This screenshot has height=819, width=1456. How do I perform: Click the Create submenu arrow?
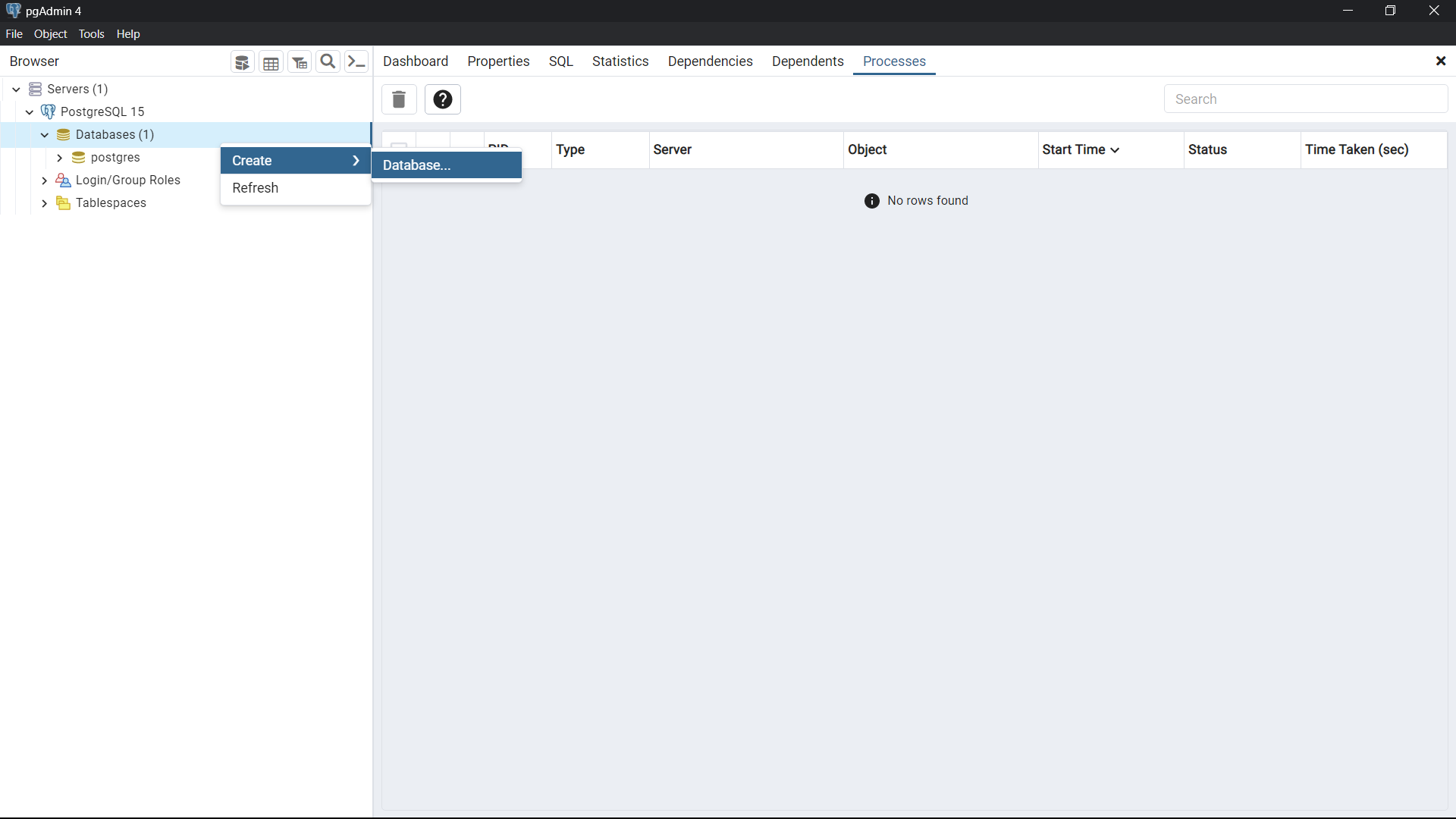(356, 161)
